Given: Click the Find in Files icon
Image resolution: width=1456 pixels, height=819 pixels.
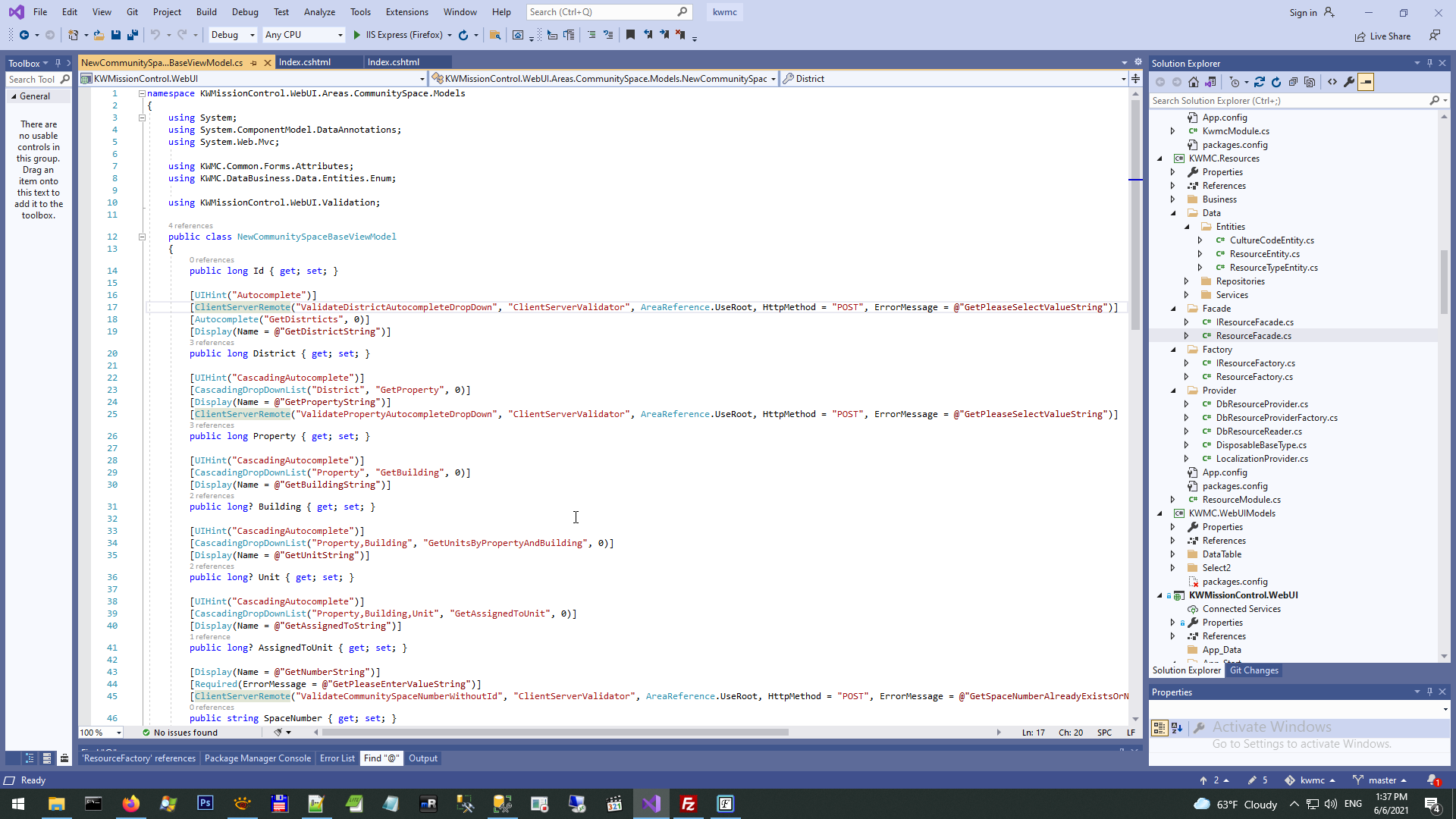Looking at the screenshot, I should click(x=495, y=35).
